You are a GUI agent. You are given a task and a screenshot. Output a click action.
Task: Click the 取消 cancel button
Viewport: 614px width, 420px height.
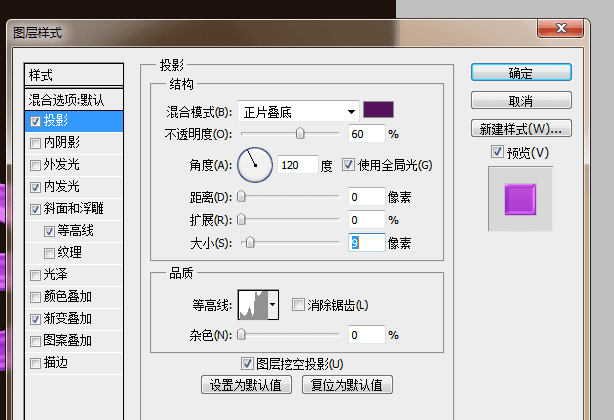click(521, 101)
